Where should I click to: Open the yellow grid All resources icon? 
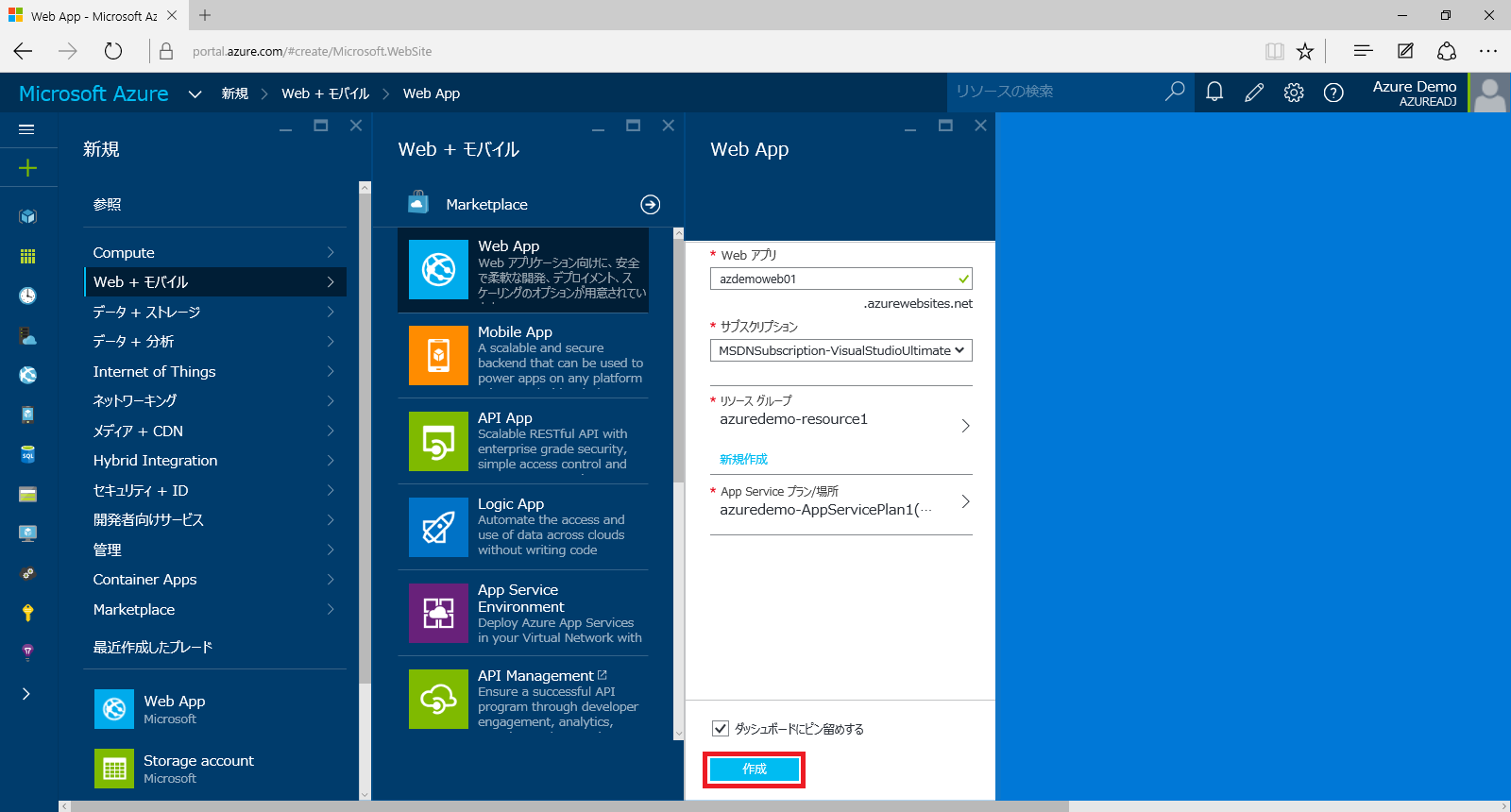point(27,256)
